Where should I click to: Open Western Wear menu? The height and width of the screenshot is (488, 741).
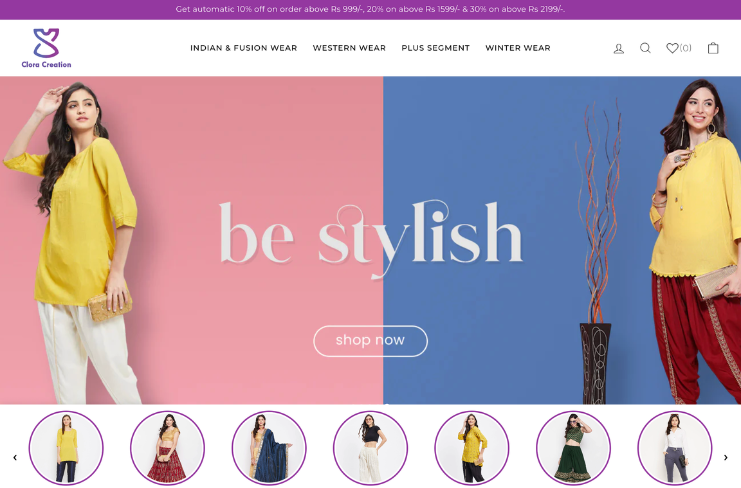pyautogui.click(x=349, y=48)
